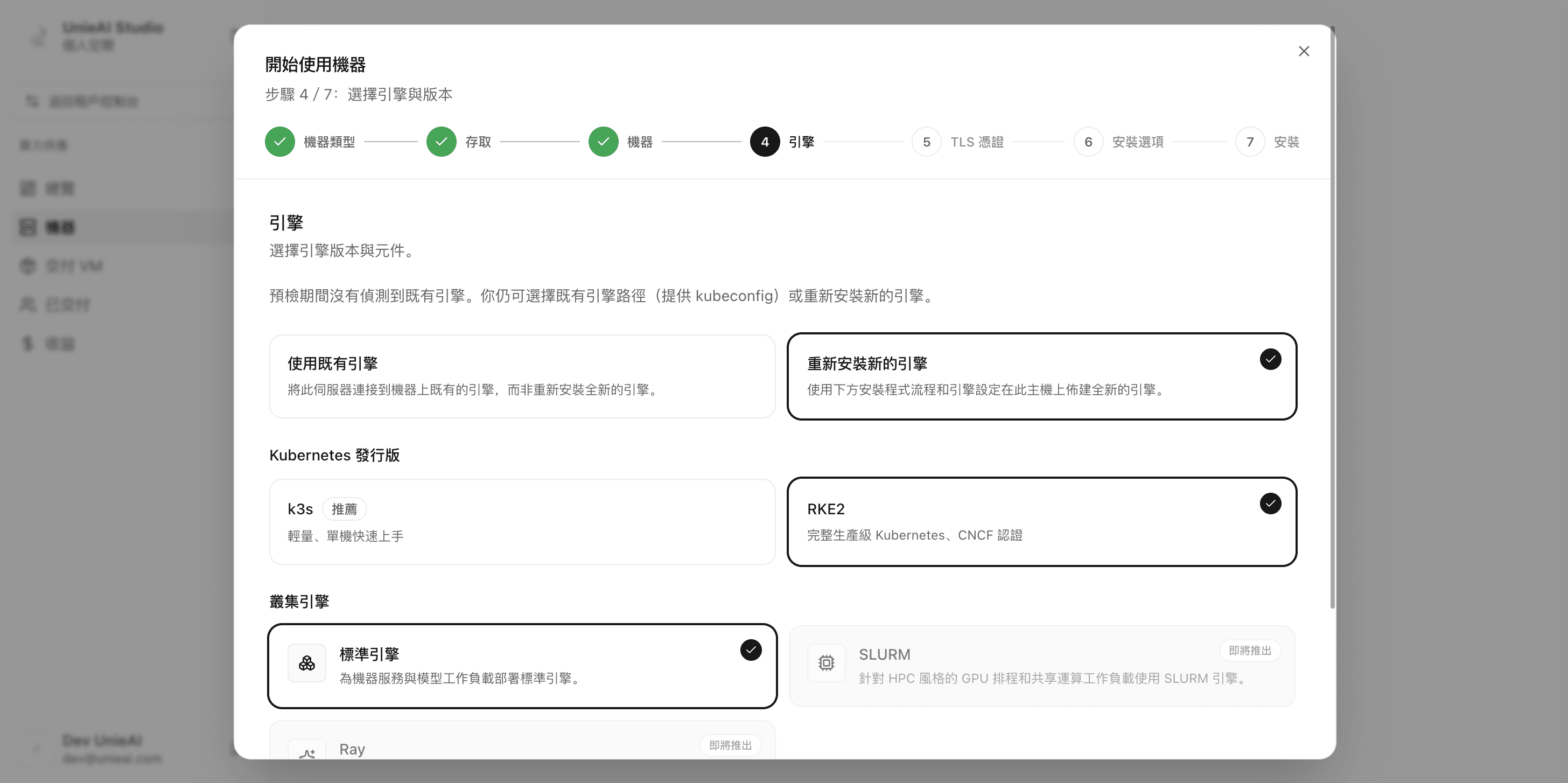Click the 機器類型 step label

tap(330, 142)
